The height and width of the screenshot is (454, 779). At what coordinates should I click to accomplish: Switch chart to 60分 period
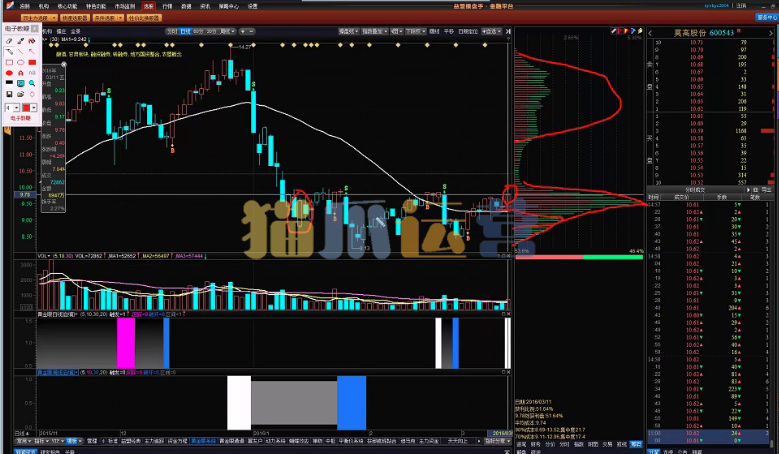(198, 31)
